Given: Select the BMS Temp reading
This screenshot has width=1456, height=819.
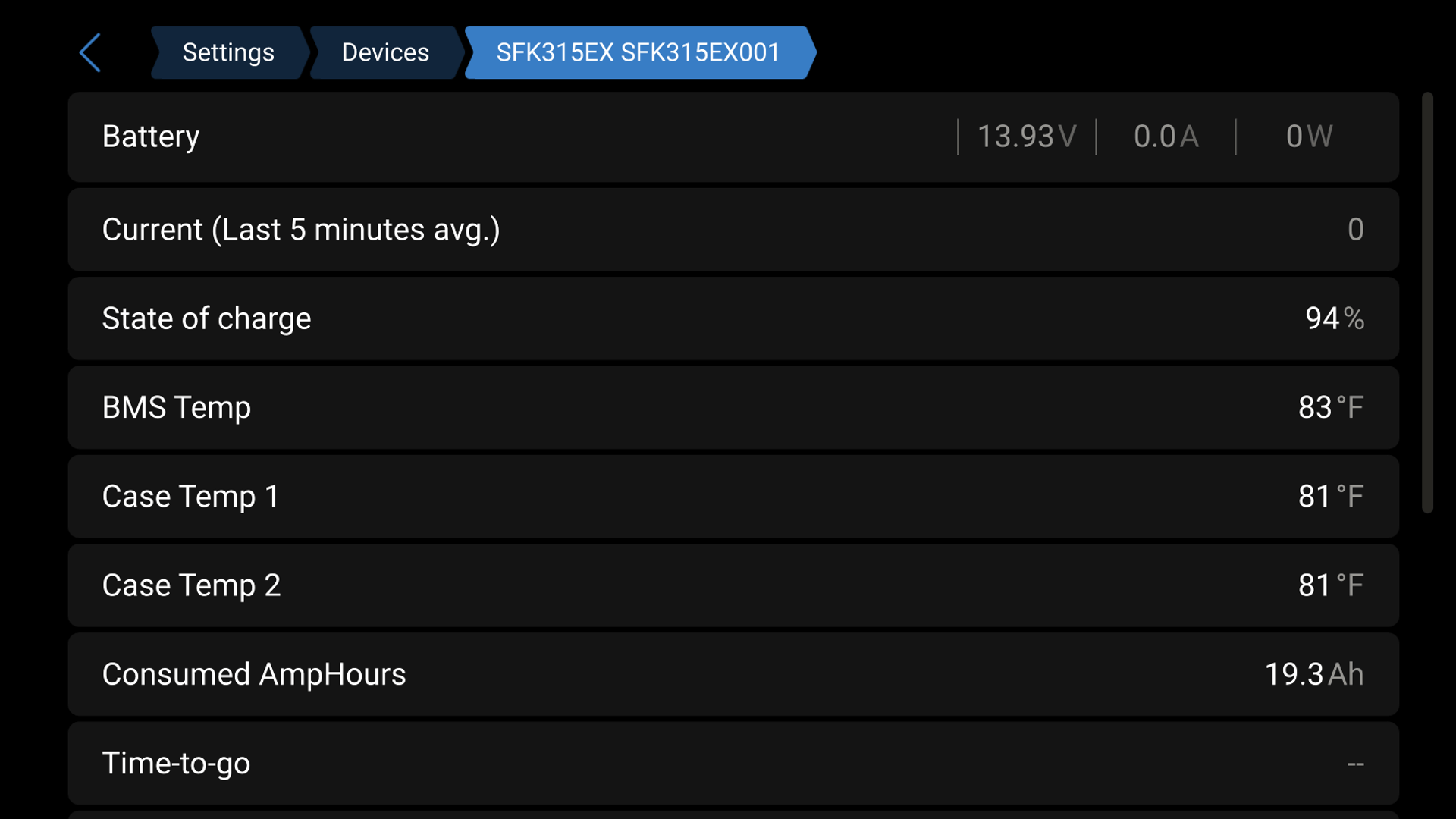Looking at the screenshot, I should click(x=1330, y=407).
